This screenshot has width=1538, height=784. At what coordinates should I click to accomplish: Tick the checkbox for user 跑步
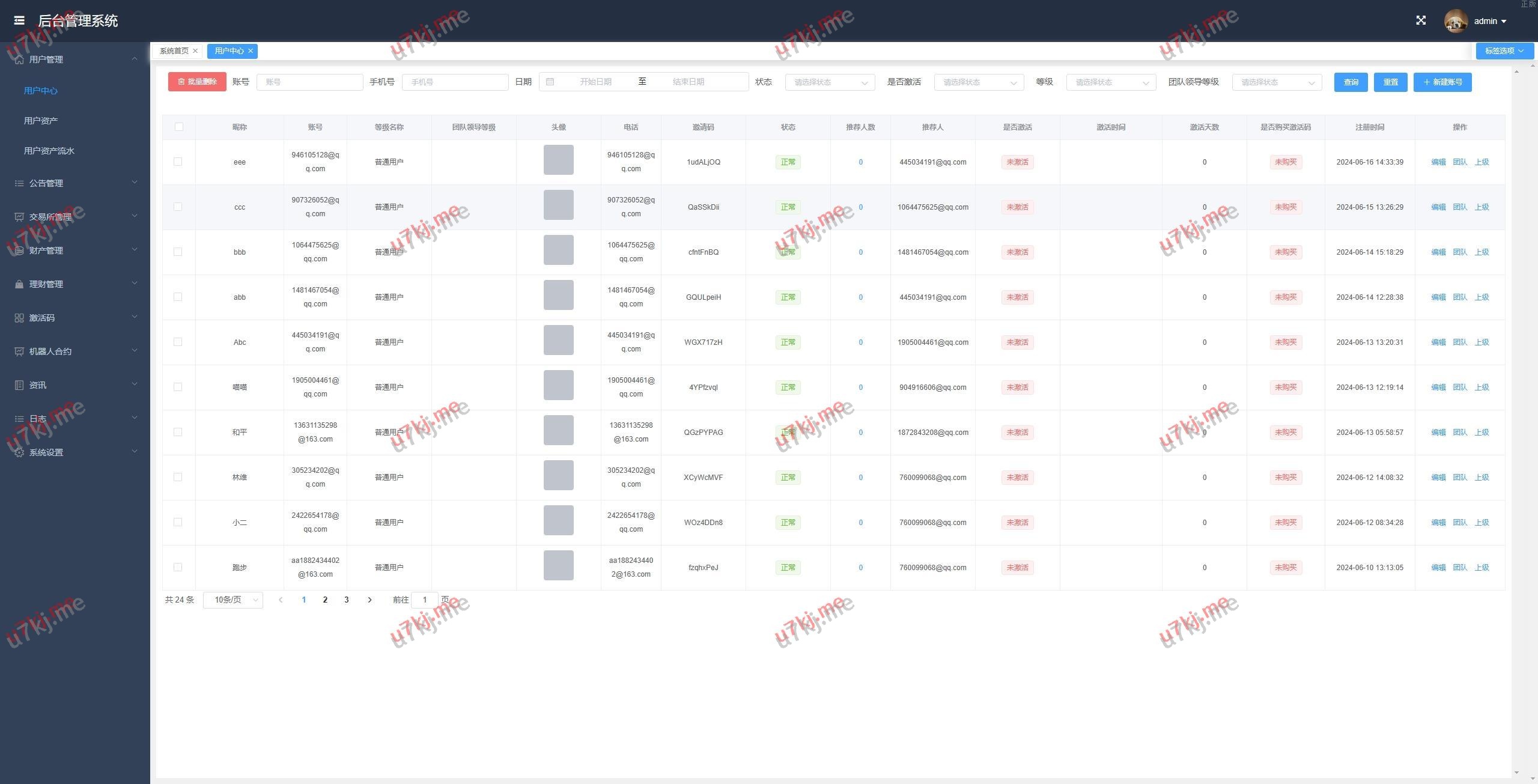178,567
